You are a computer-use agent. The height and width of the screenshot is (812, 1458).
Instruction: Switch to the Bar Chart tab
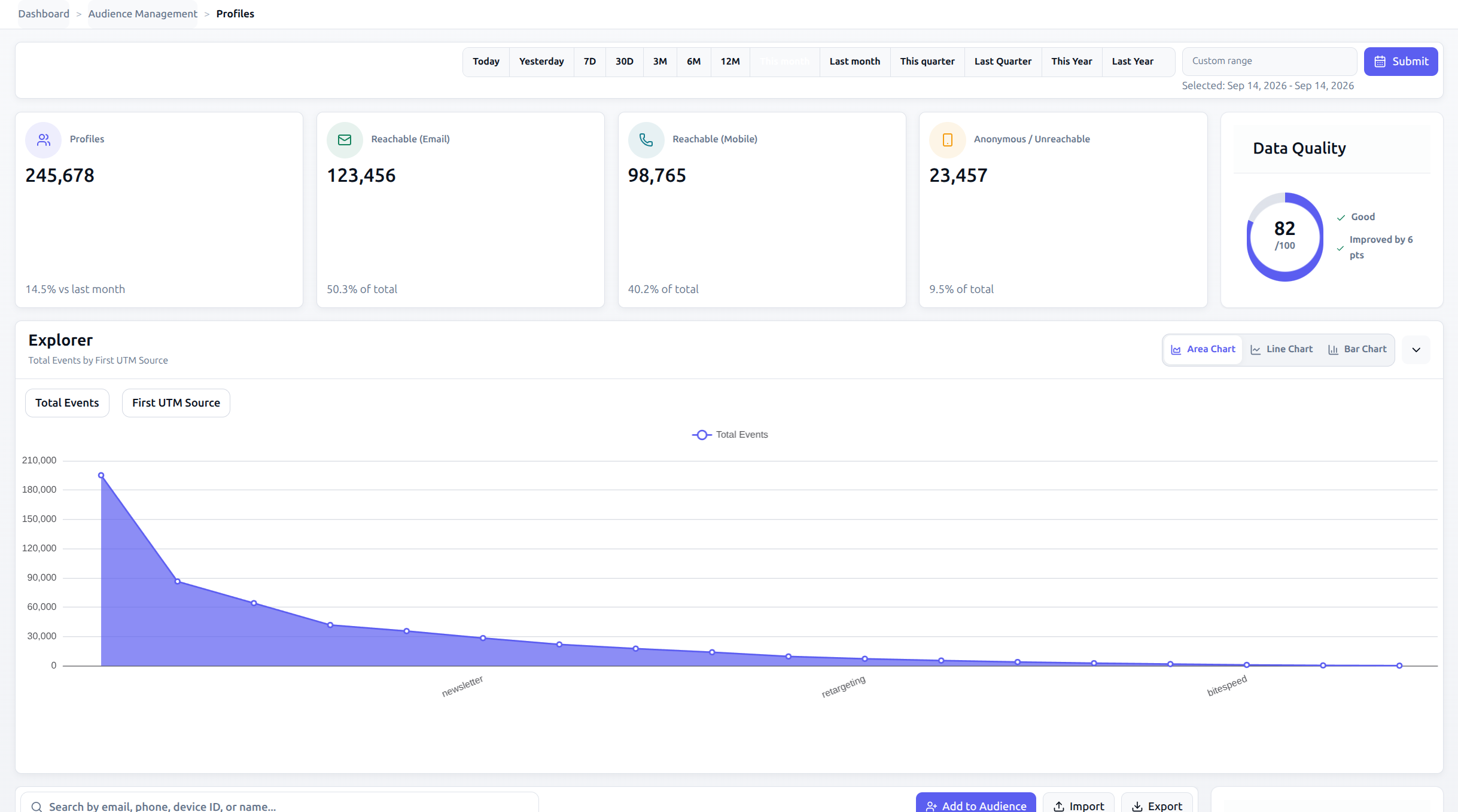[x=1357, y=350]
